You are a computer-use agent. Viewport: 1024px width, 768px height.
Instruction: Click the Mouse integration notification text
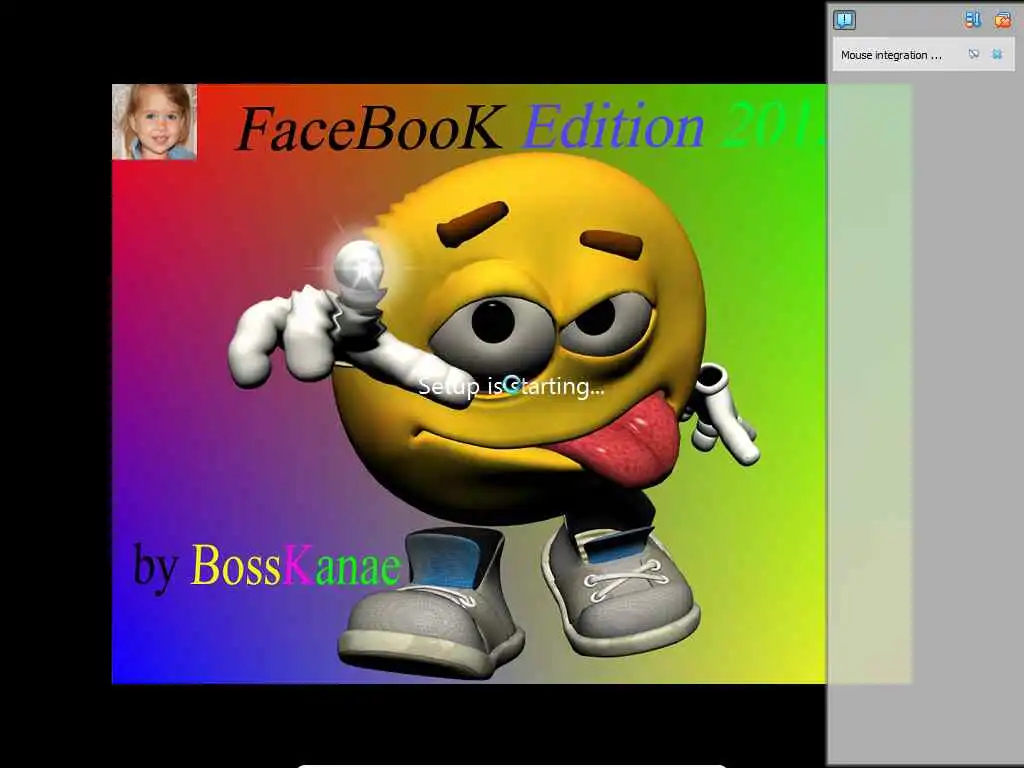(891, 56)
